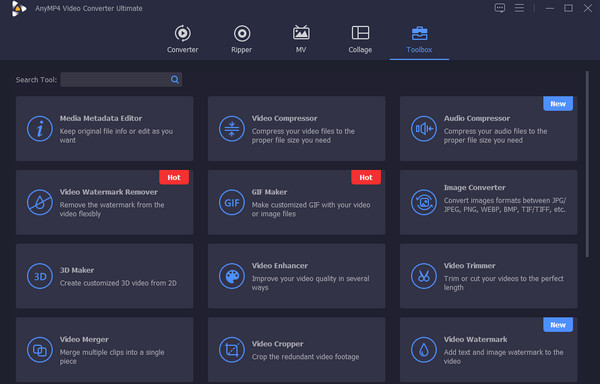Click the AnyMP4 app logo
The image size is (600, 384).
pos(18,8)
